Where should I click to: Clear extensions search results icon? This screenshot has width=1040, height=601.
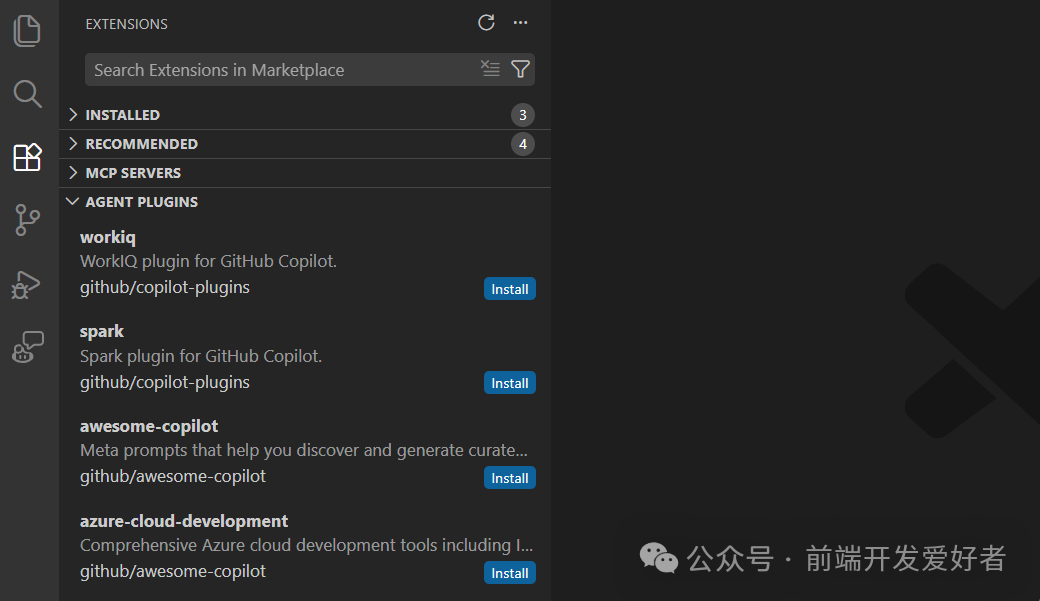click(x=490, y=69)
